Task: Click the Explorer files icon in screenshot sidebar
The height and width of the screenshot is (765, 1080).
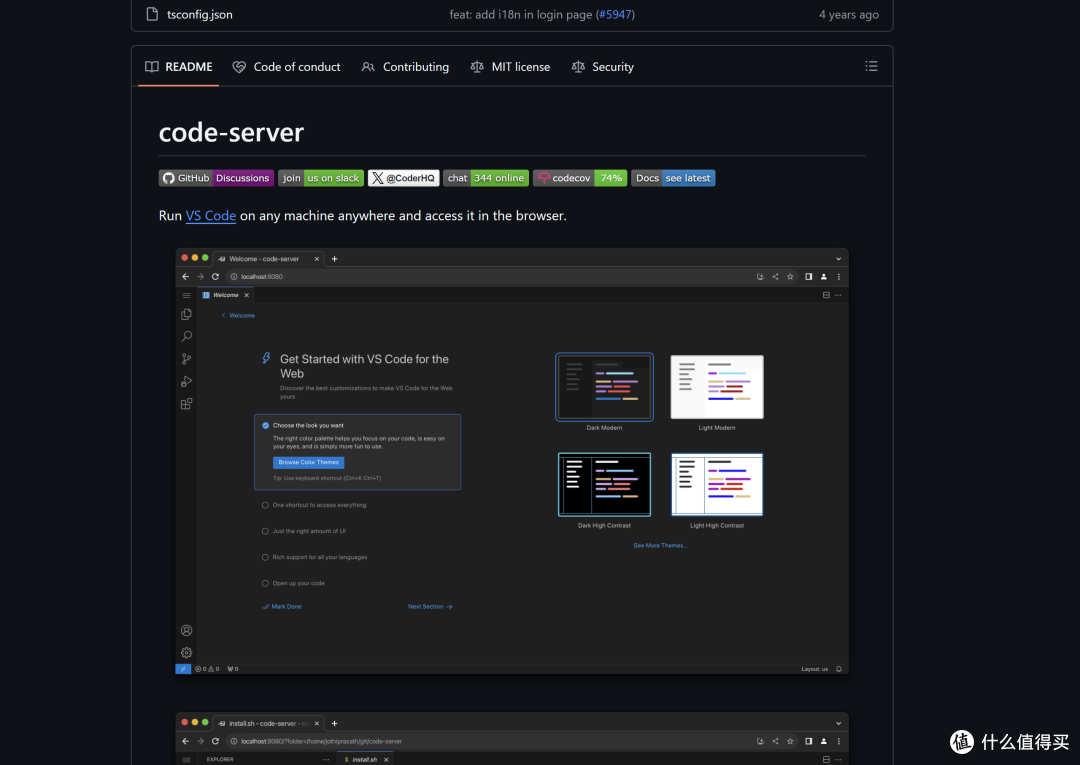Action: (187, 314)
